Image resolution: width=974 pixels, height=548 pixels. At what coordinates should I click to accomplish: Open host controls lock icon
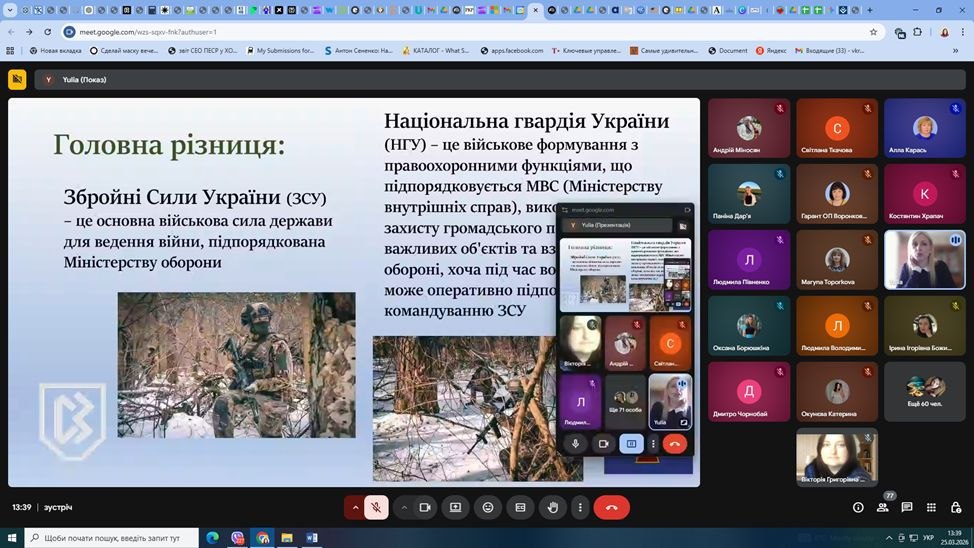click(x=956, y=508)
